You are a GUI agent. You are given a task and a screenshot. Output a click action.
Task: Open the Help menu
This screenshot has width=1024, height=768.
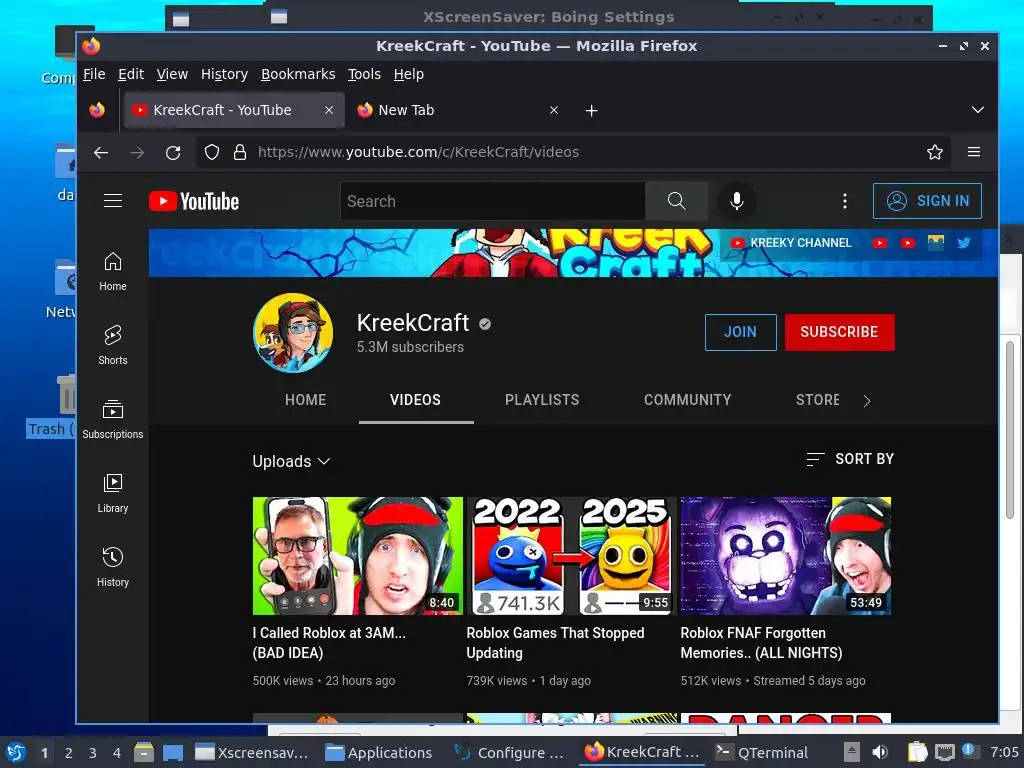(408, 74)
